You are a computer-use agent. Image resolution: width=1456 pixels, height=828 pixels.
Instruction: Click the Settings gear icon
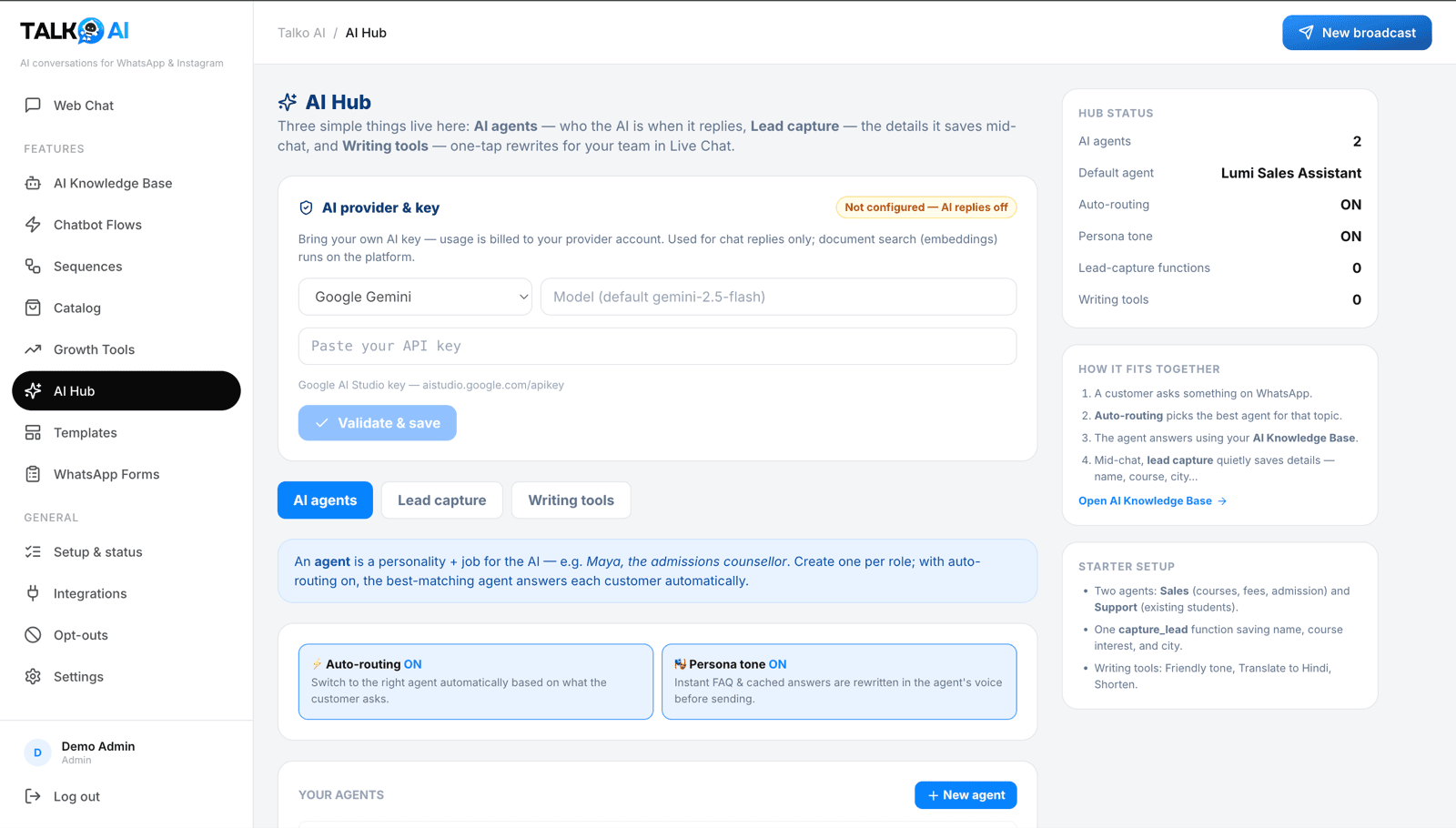click(x=33, y=676)
